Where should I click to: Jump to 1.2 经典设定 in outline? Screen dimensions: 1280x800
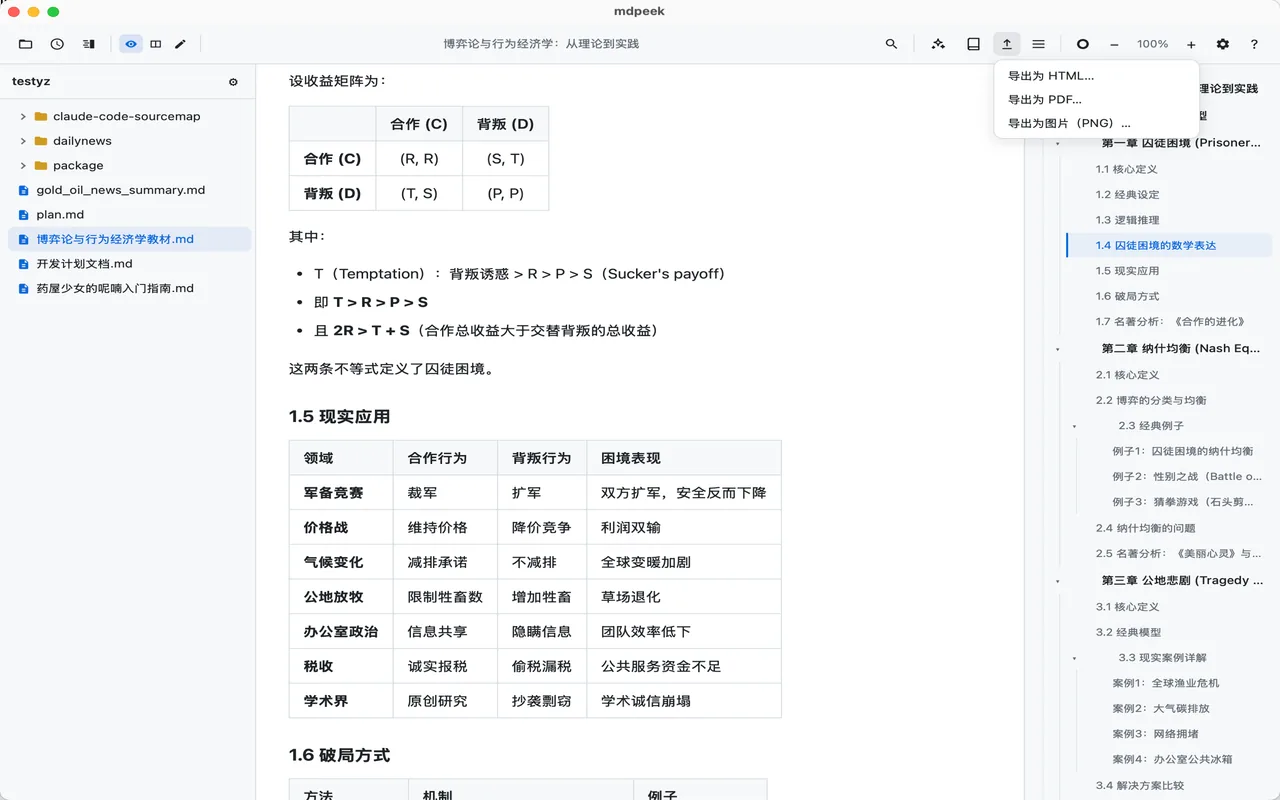[1127, 194]
